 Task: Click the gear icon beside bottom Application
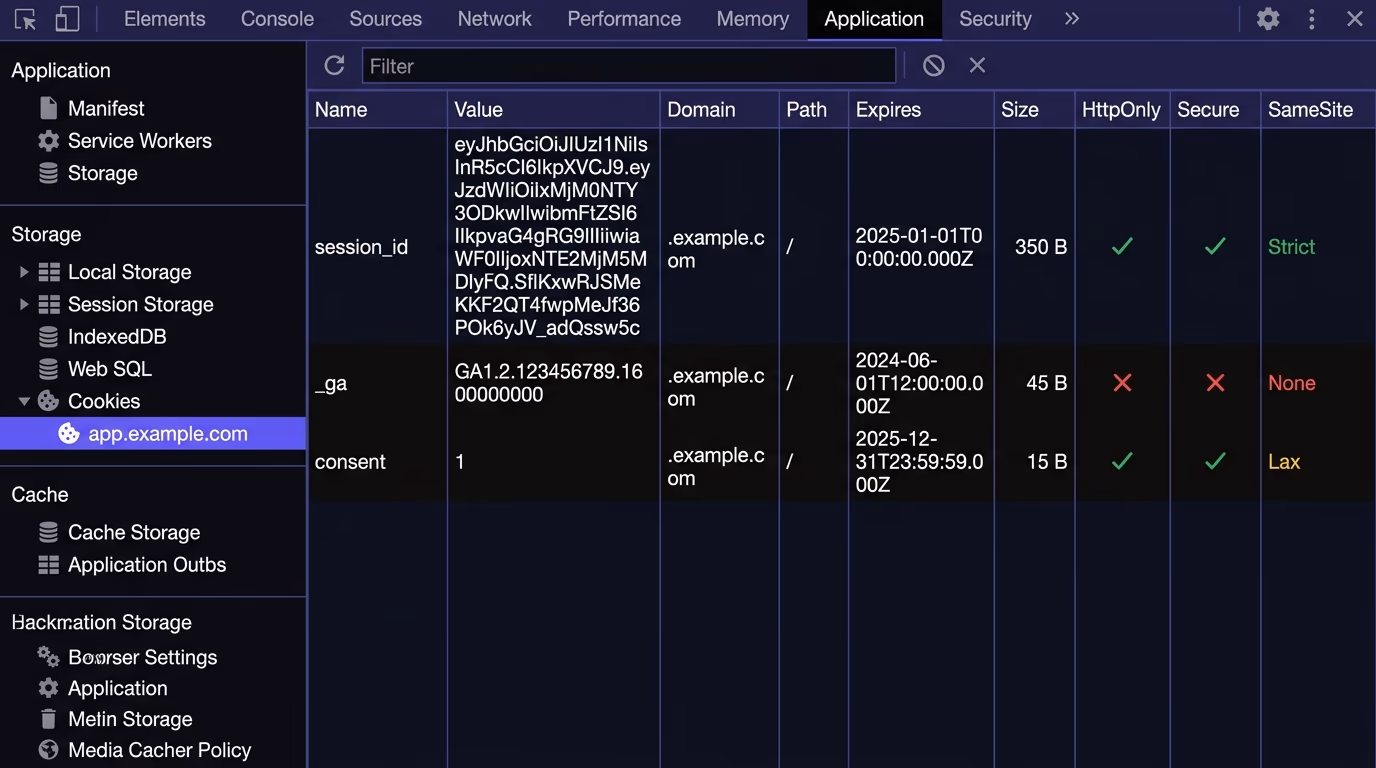click(x=48, y=688)
